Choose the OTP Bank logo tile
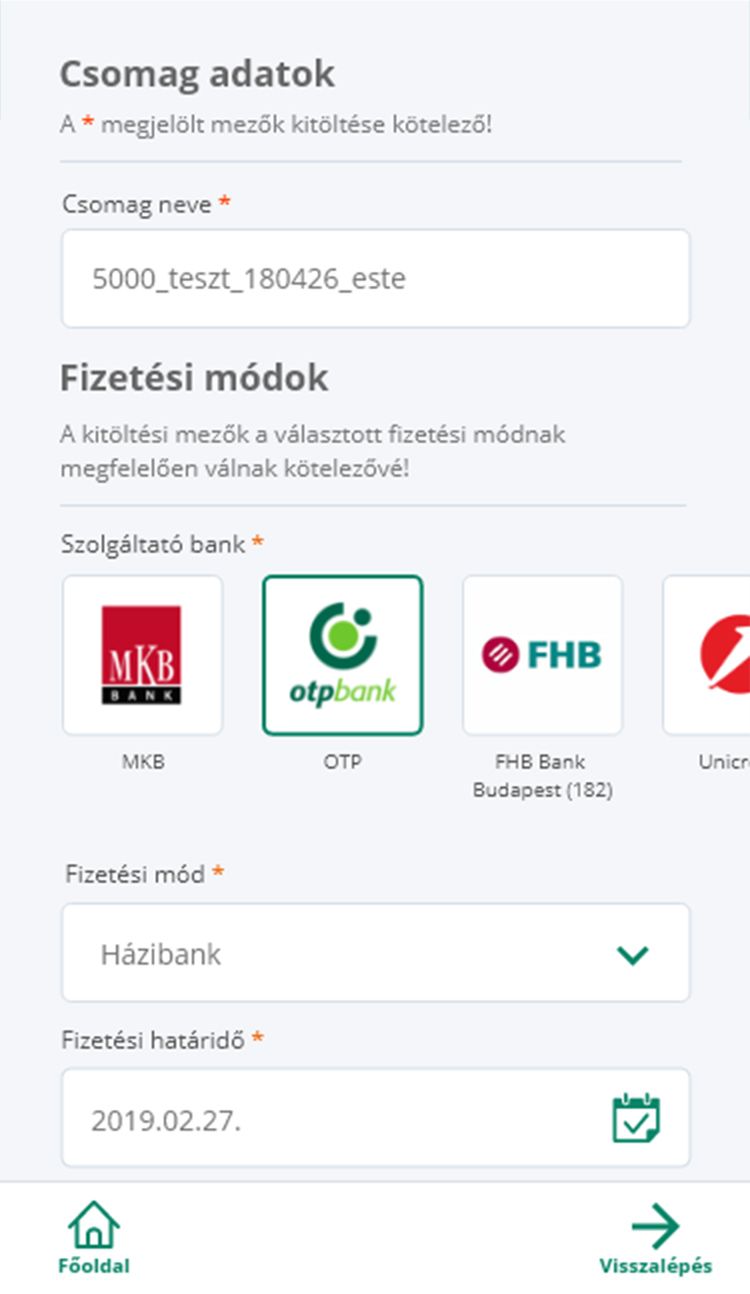The width and height of the screenshot is (750, 1294). (x=343, y=655)
